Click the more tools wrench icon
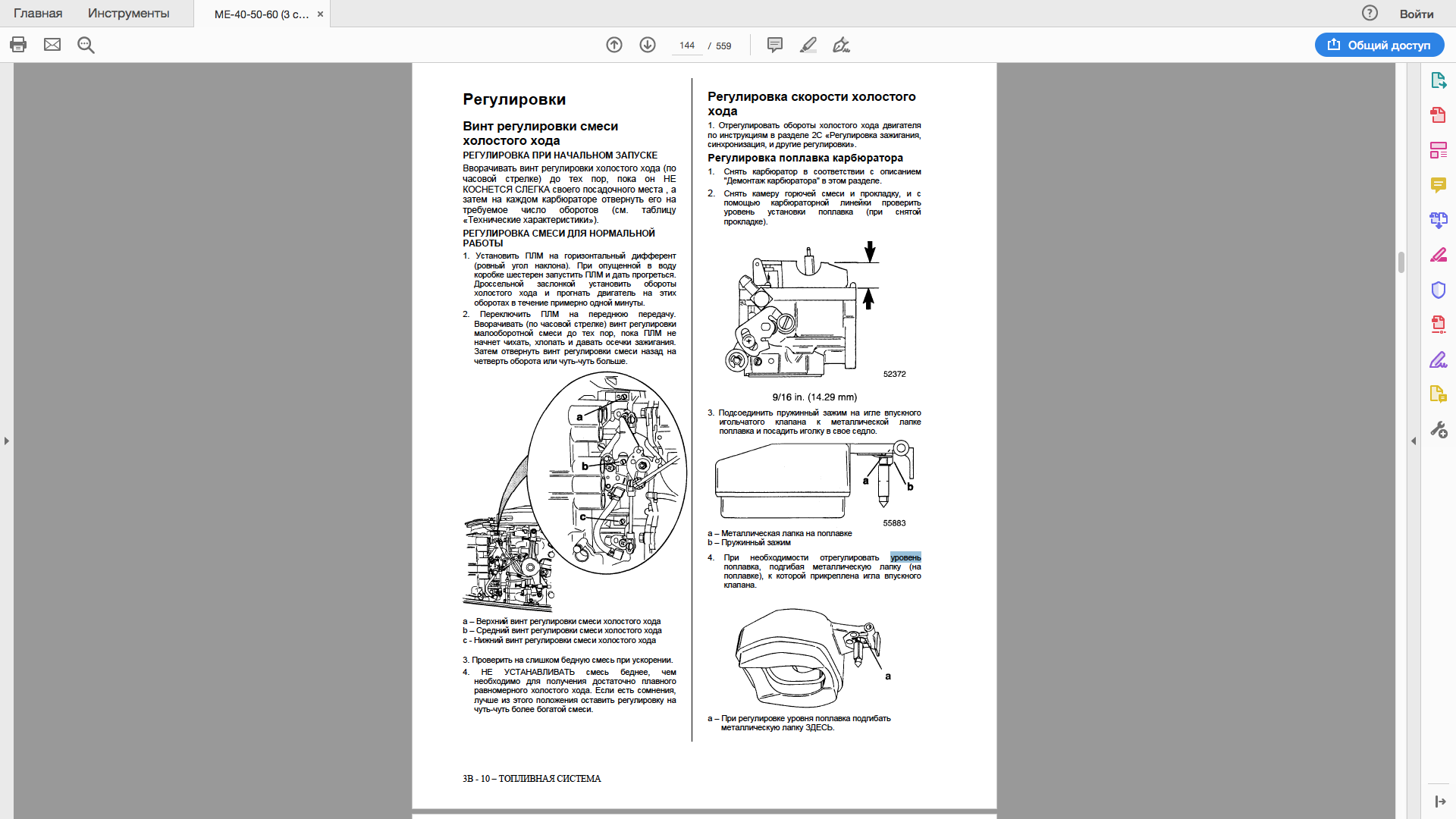The height and width of the screenshot is (819, 1456). tap(1438, 430)
